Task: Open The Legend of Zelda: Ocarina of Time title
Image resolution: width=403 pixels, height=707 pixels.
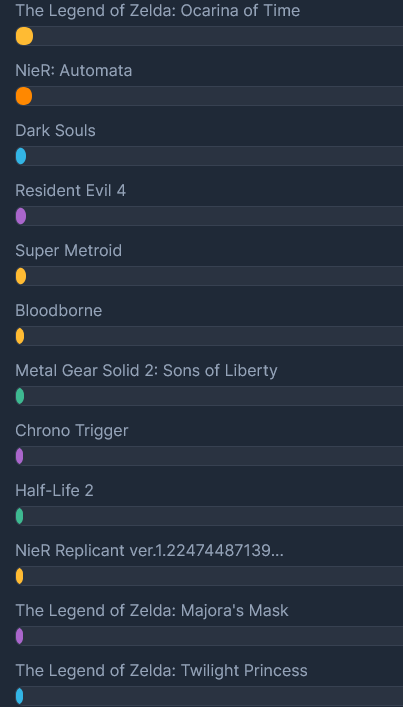Action: [158, 10]
